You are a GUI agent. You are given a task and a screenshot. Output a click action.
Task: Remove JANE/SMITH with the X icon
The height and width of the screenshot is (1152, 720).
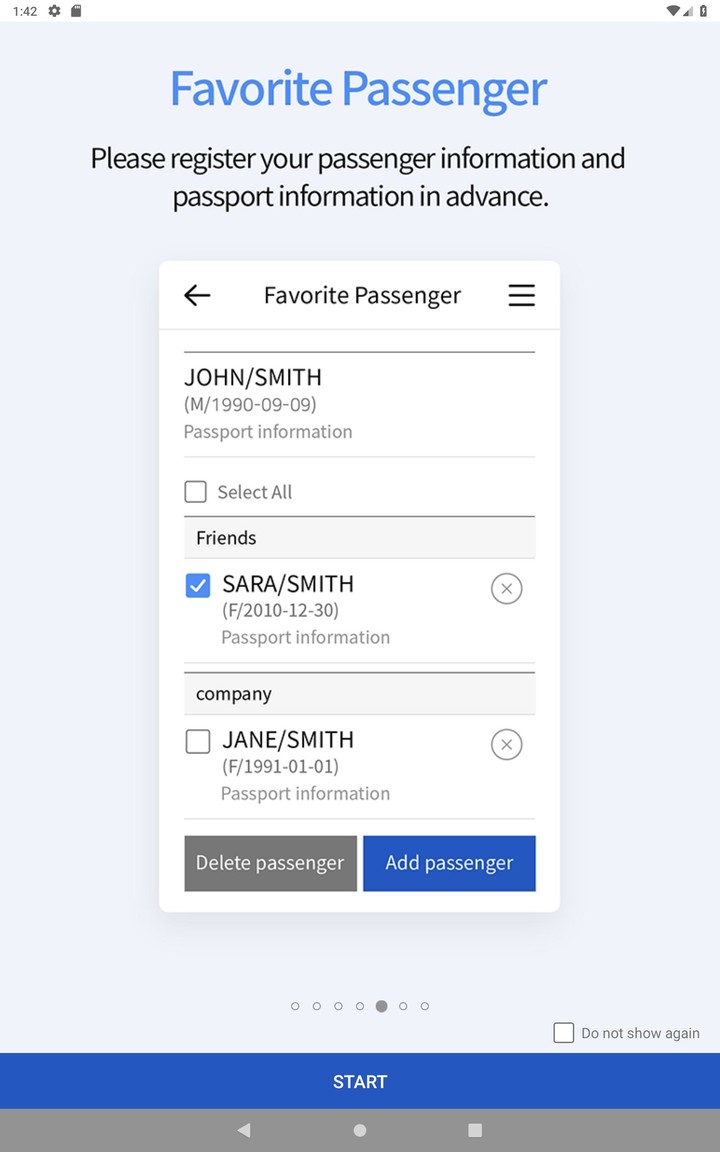(x=506, y=745)
